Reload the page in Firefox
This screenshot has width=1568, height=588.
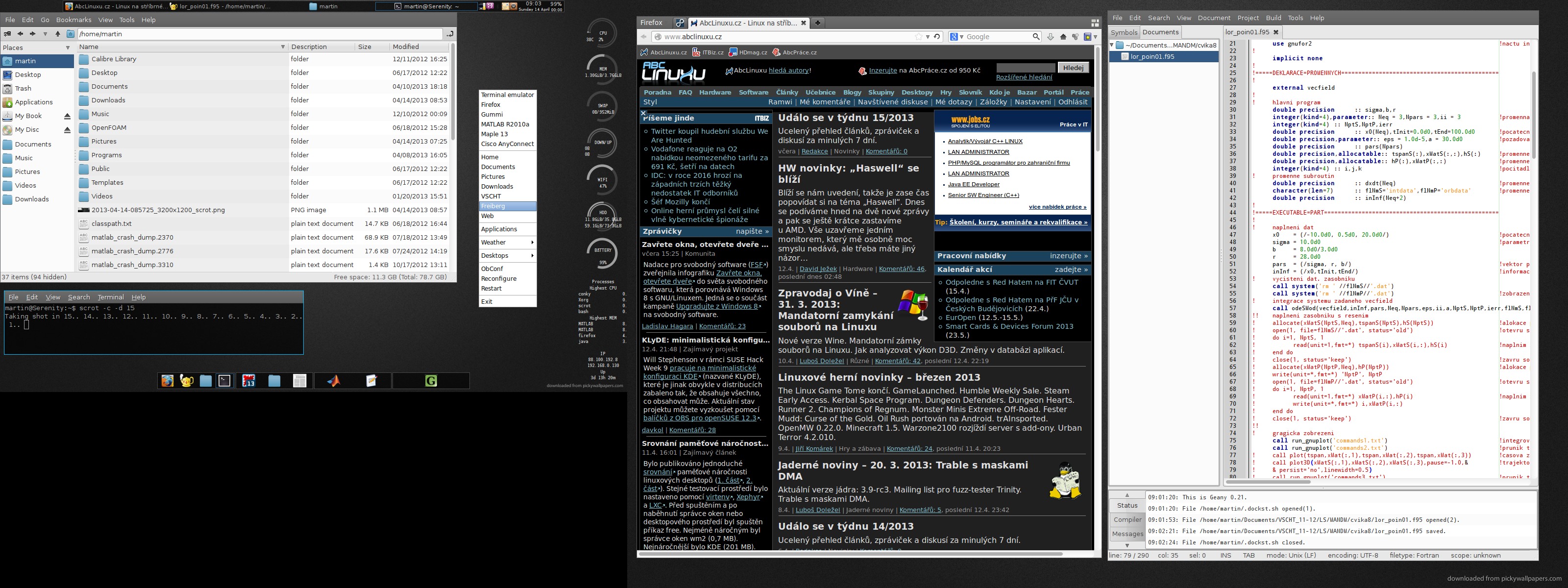click(937, 37)
